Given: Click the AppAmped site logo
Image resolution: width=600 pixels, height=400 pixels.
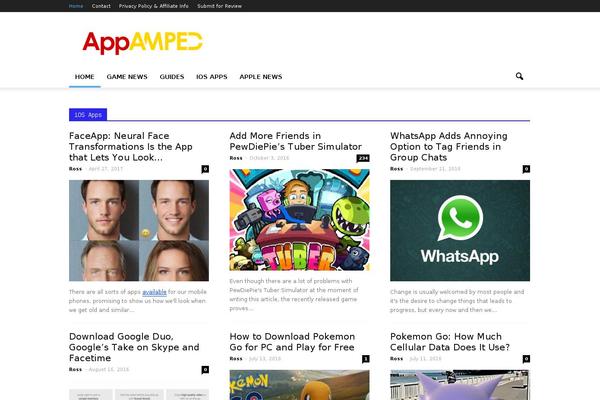Looking at the screenshot, I should coord(142,42).
